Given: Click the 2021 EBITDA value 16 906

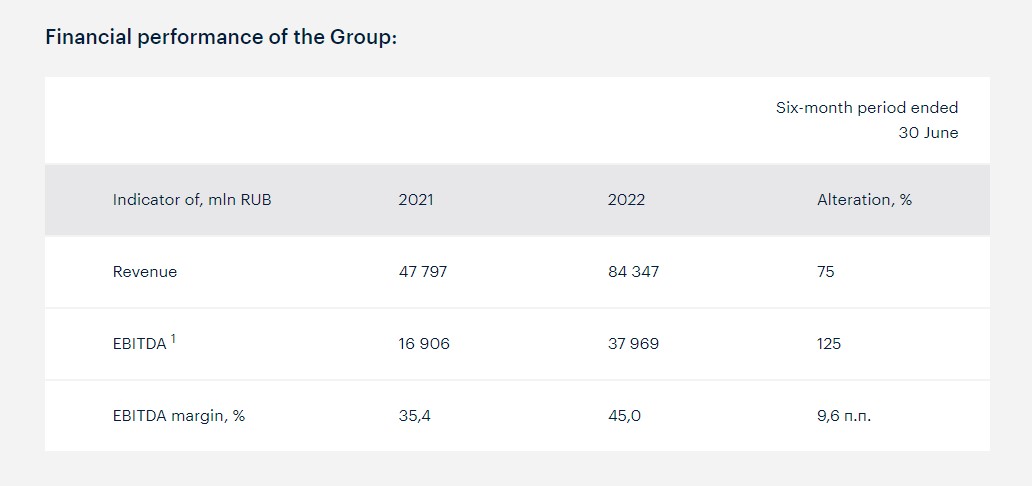Looking at the screenshot, I should click(x=424, y=344).
